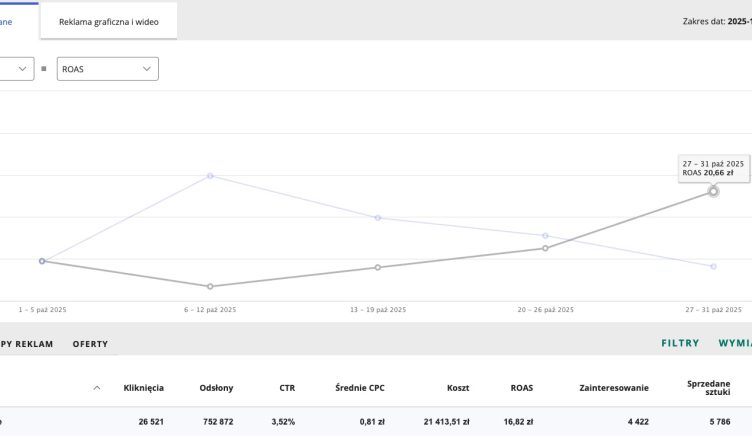This screenshot has height=440, width=752.
Task: Sort table by CTR column header
Action: (287, 387)
